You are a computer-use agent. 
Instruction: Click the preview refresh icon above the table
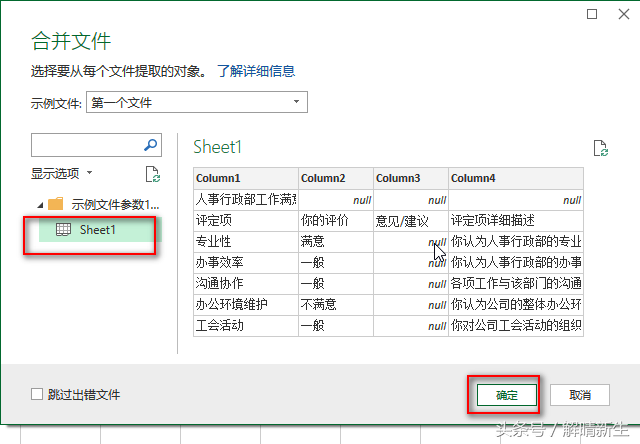[x=600, y=148]
